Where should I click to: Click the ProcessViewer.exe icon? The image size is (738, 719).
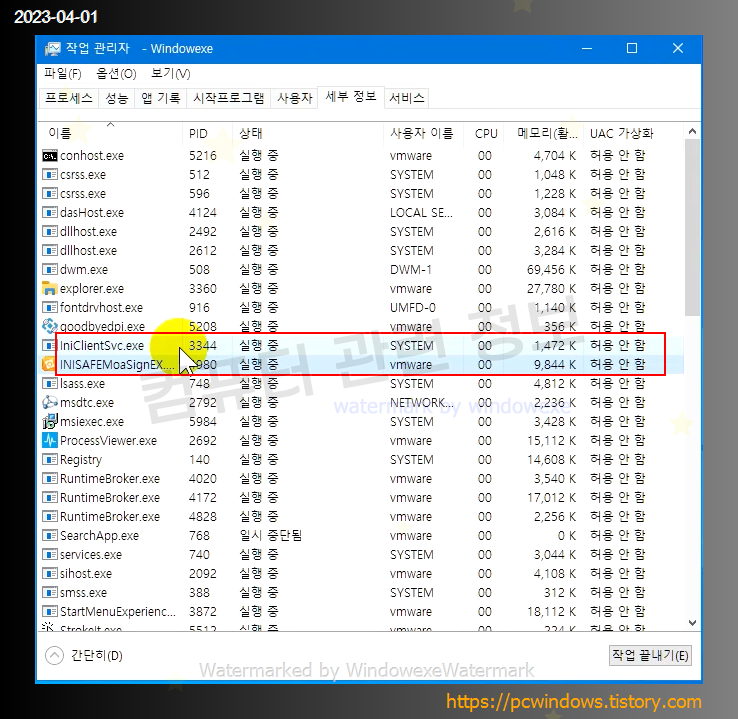49,440
